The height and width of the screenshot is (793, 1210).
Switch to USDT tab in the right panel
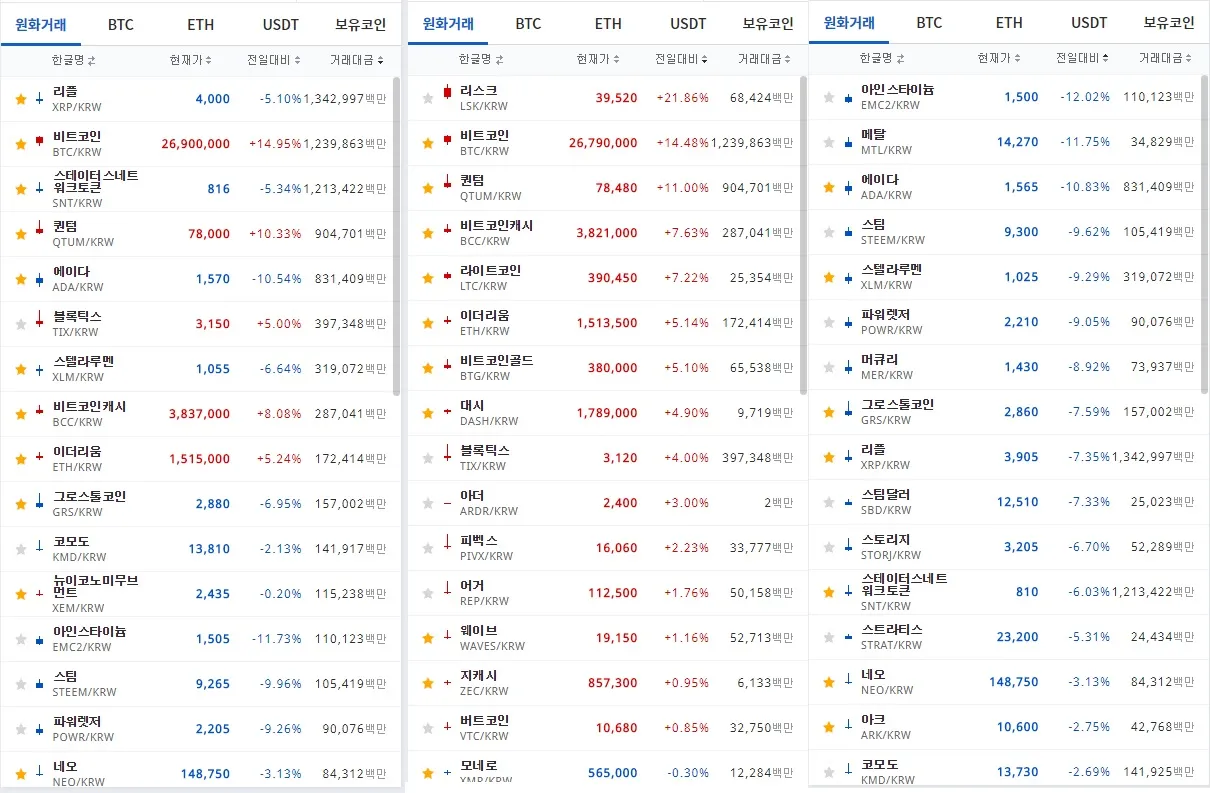pos(1089,23)
